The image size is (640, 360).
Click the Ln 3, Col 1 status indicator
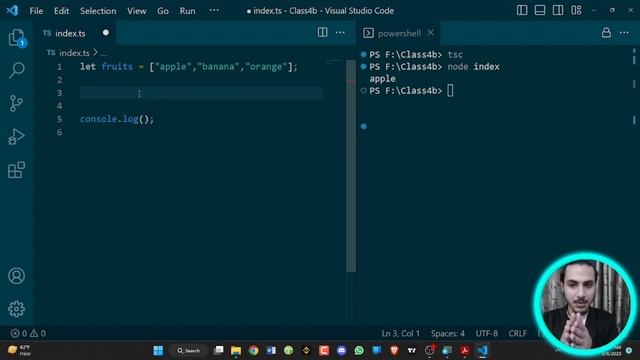click(400, 333)
